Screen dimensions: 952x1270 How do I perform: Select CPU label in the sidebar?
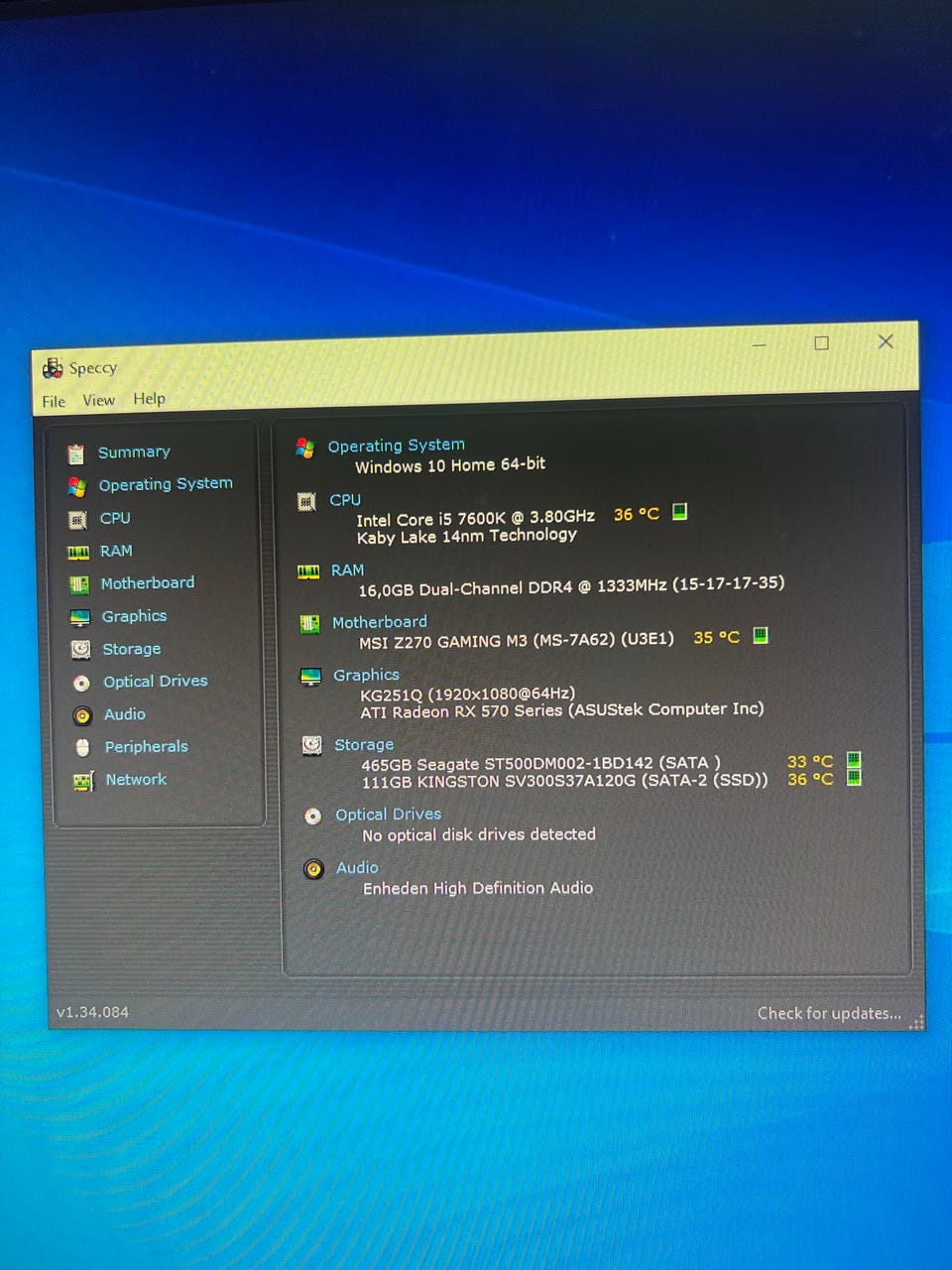[115, 518]
